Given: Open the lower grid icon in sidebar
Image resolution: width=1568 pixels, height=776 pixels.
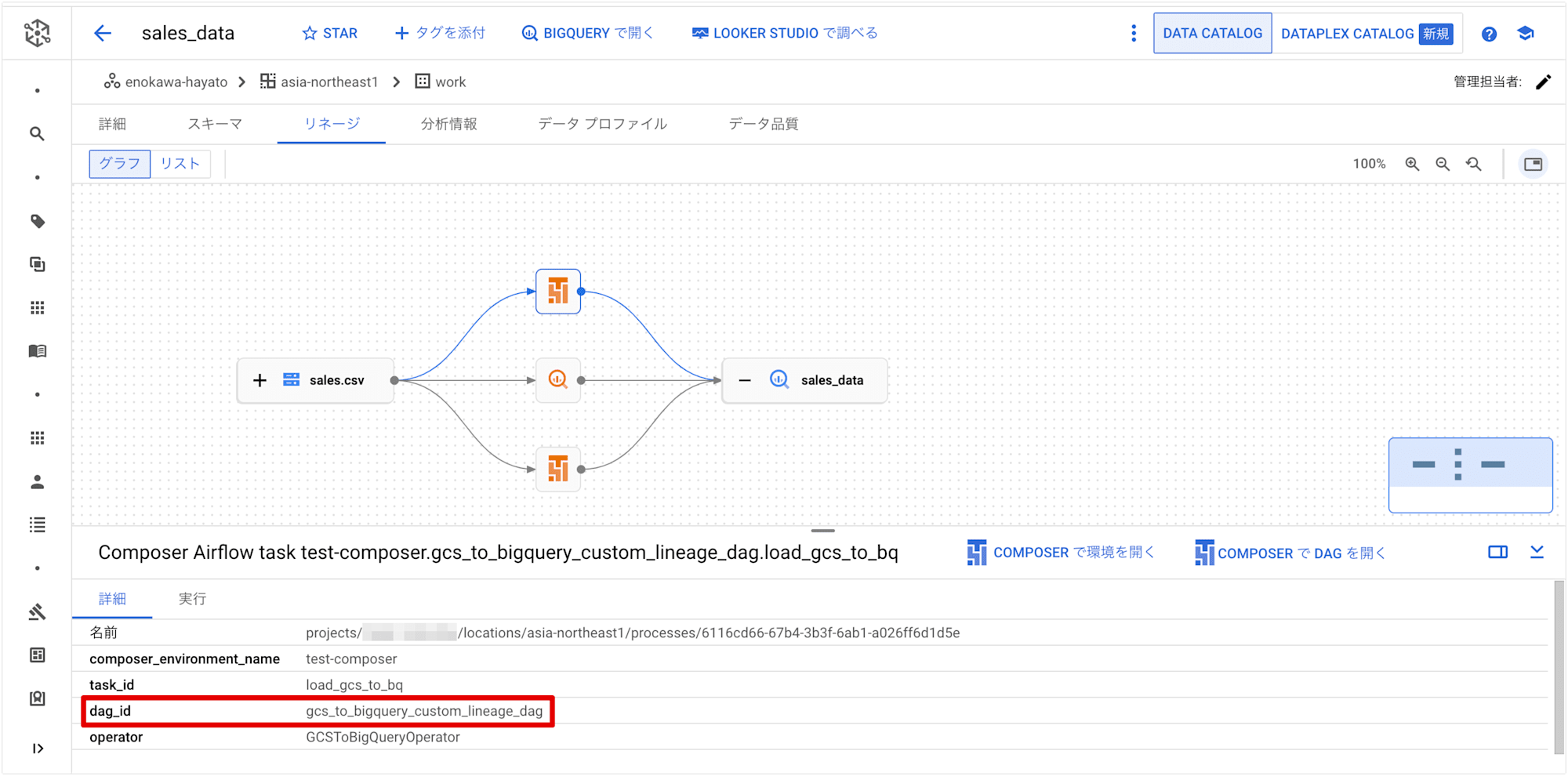Looking at the screenshot, I should (37, 438).
